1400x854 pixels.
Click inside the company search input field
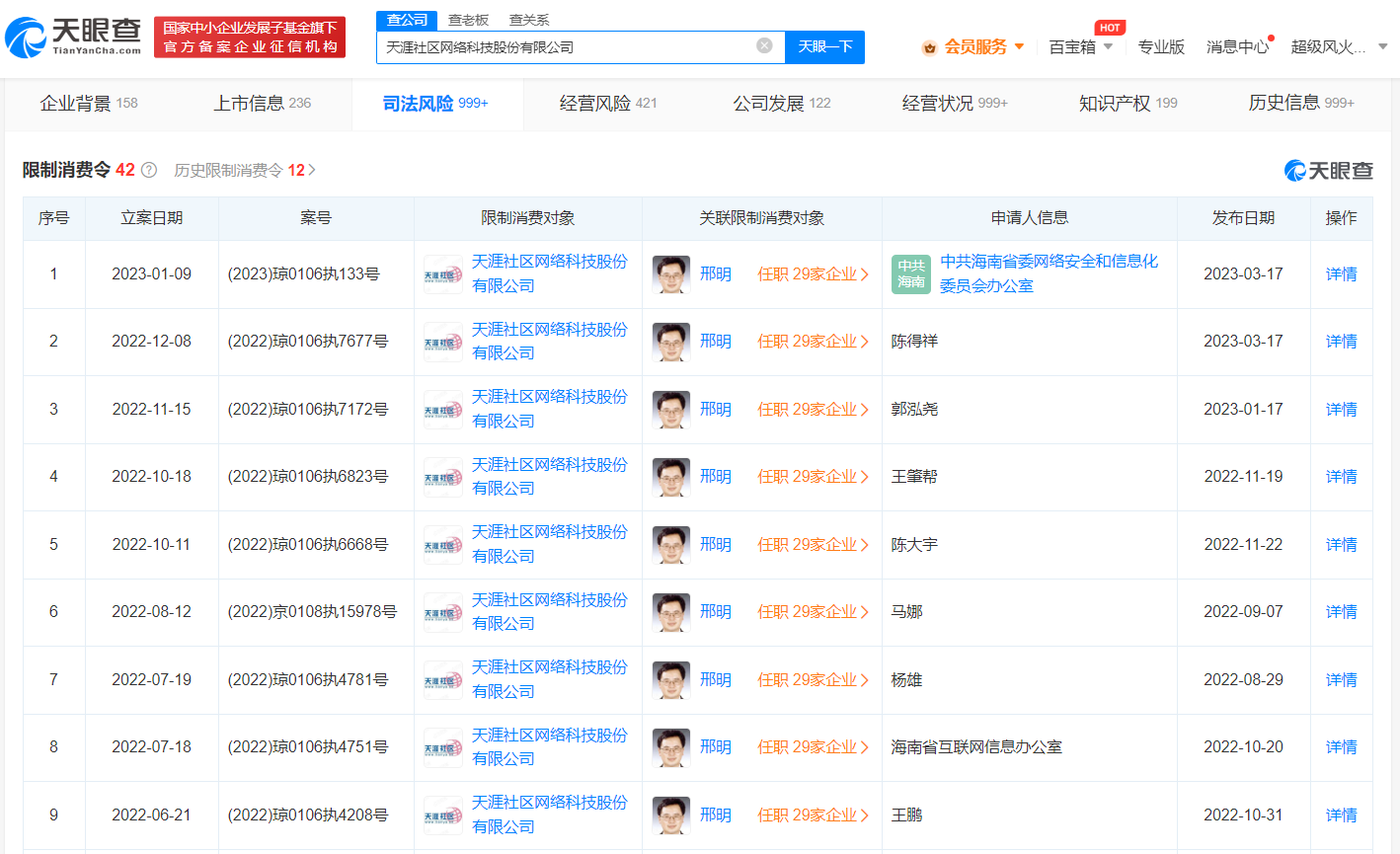coord(563,47)
